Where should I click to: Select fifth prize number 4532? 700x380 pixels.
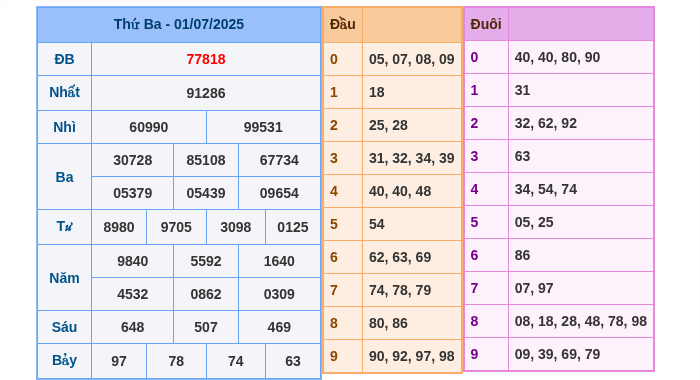133,294
